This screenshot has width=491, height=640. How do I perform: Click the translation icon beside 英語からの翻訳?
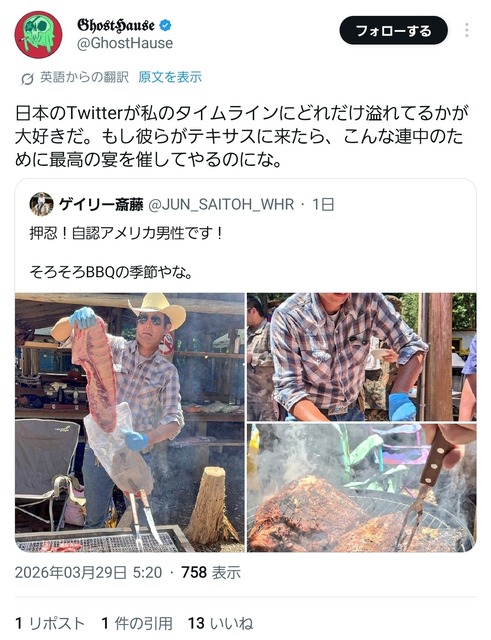click(x=27, y=78)
